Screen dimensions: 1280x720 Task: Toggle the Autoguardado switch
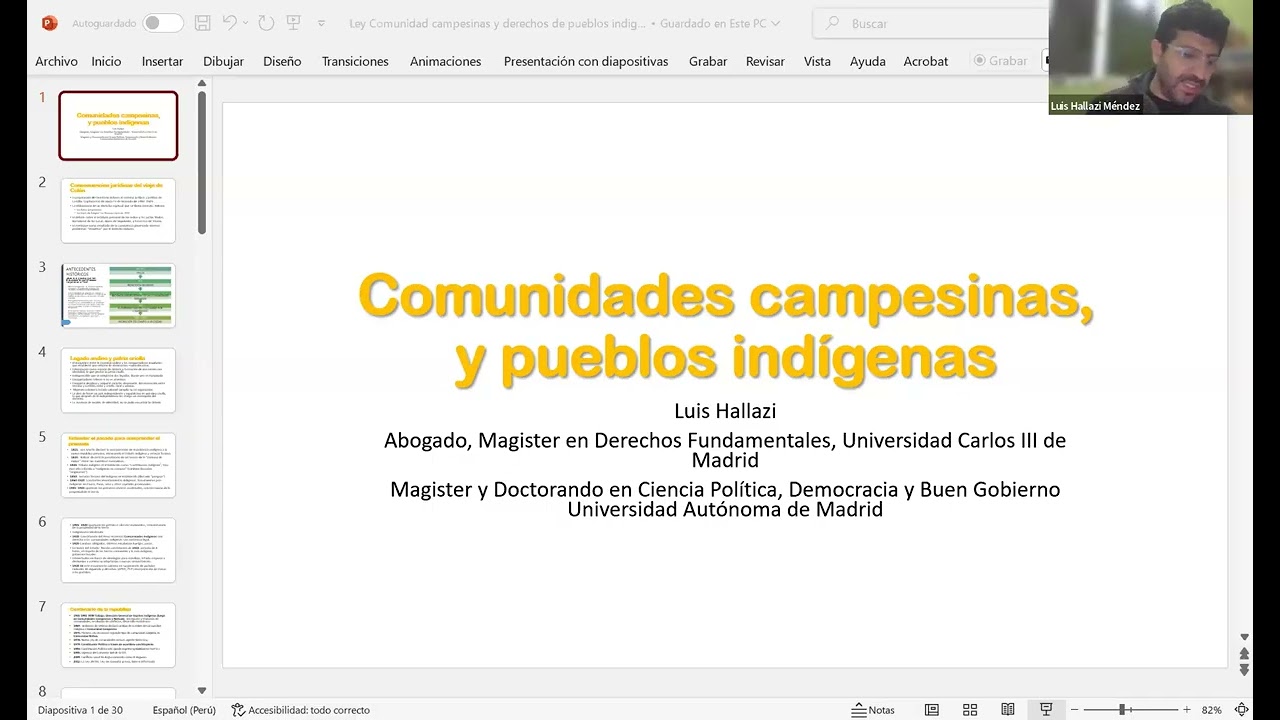pyautogui.click(x=163, y=23)
